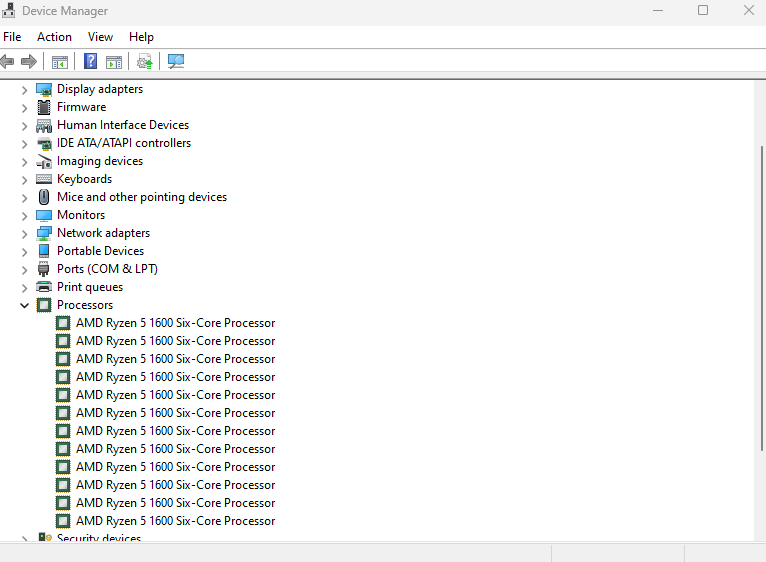Select Mice and other pointing devices
This screenshot has width=766, height=562.
pyautogui.click(x=141, y=197)
